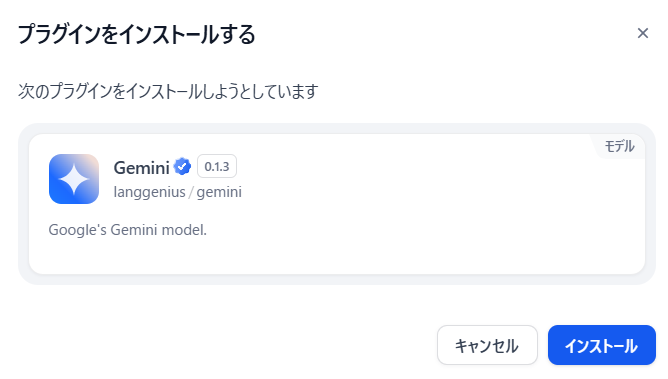The width and height of the screenshot is (668, 379).
Task: Click the モデル category tag
Action: (x=619, y=146)
